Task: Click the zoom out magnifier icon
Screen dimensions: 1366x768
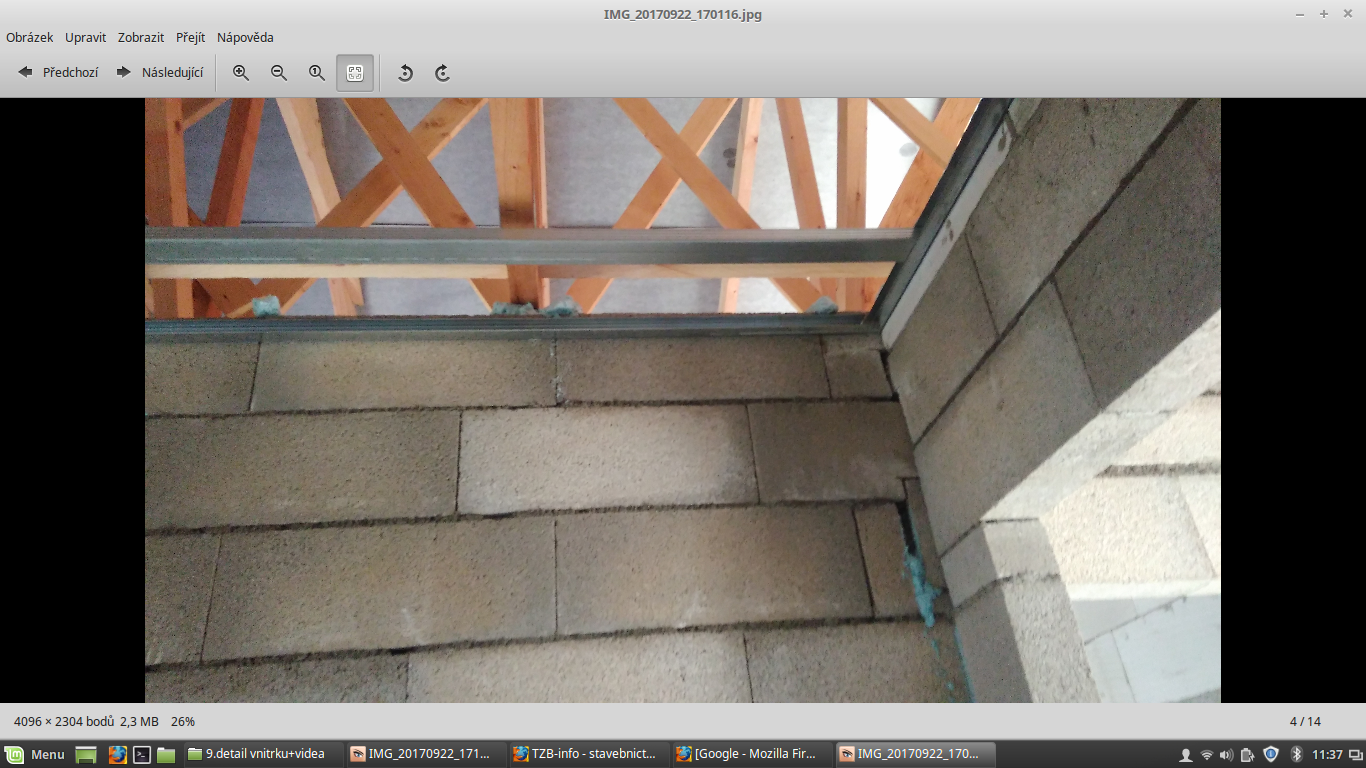Action: click(x=279, y=73)
